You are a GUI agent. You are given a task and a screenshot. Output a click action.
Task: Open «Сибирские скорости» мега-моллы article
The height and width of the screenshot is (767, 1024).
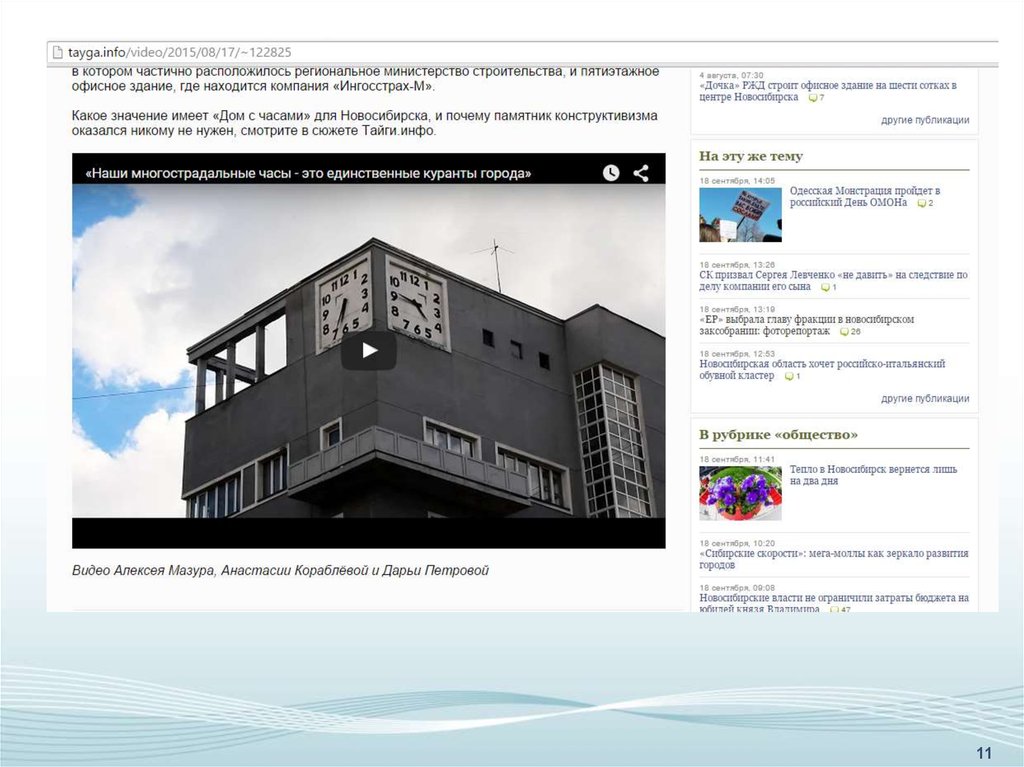pos(834,559)
